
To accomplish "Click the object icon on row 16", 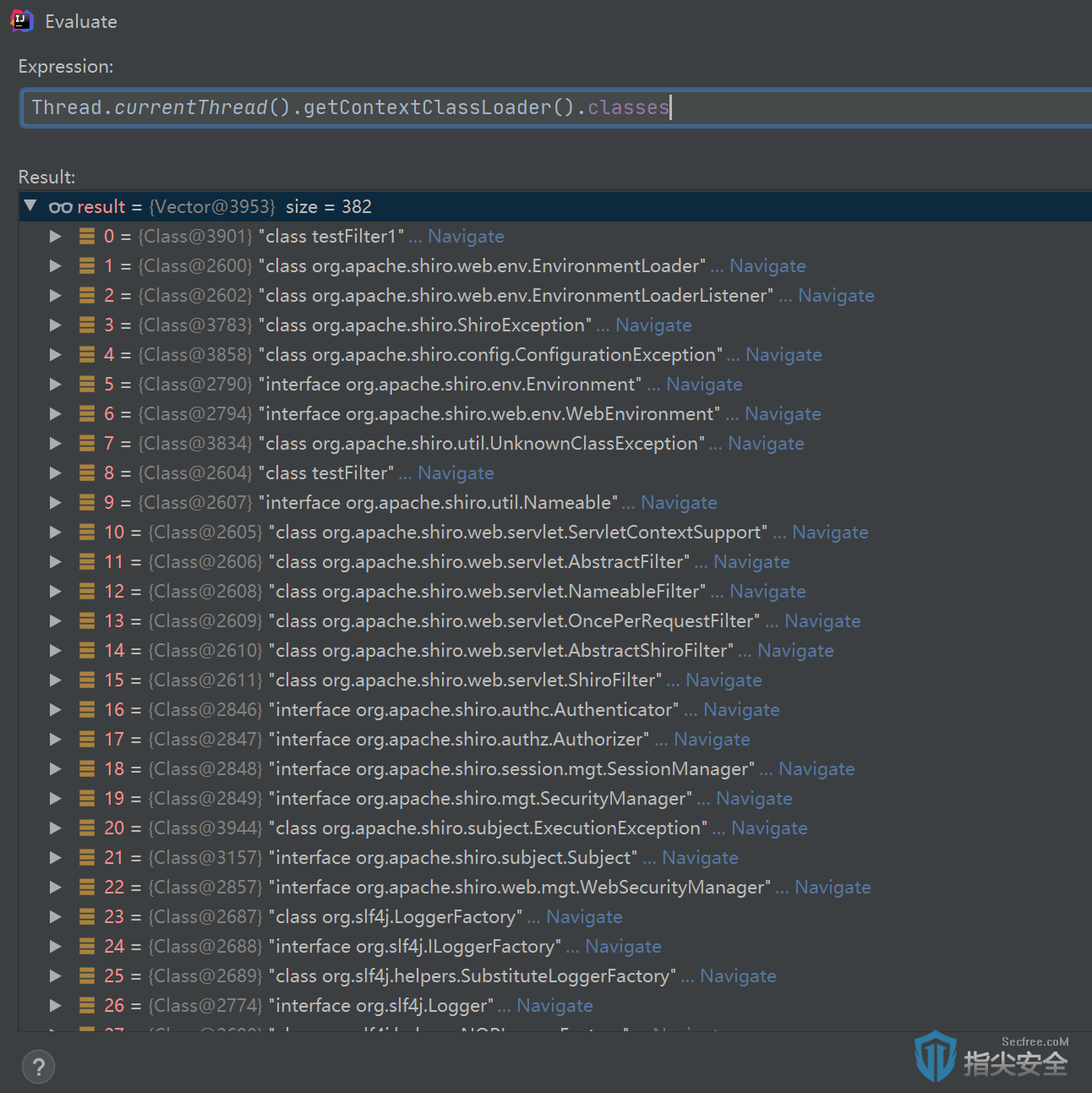I will [x=87, y=710].
